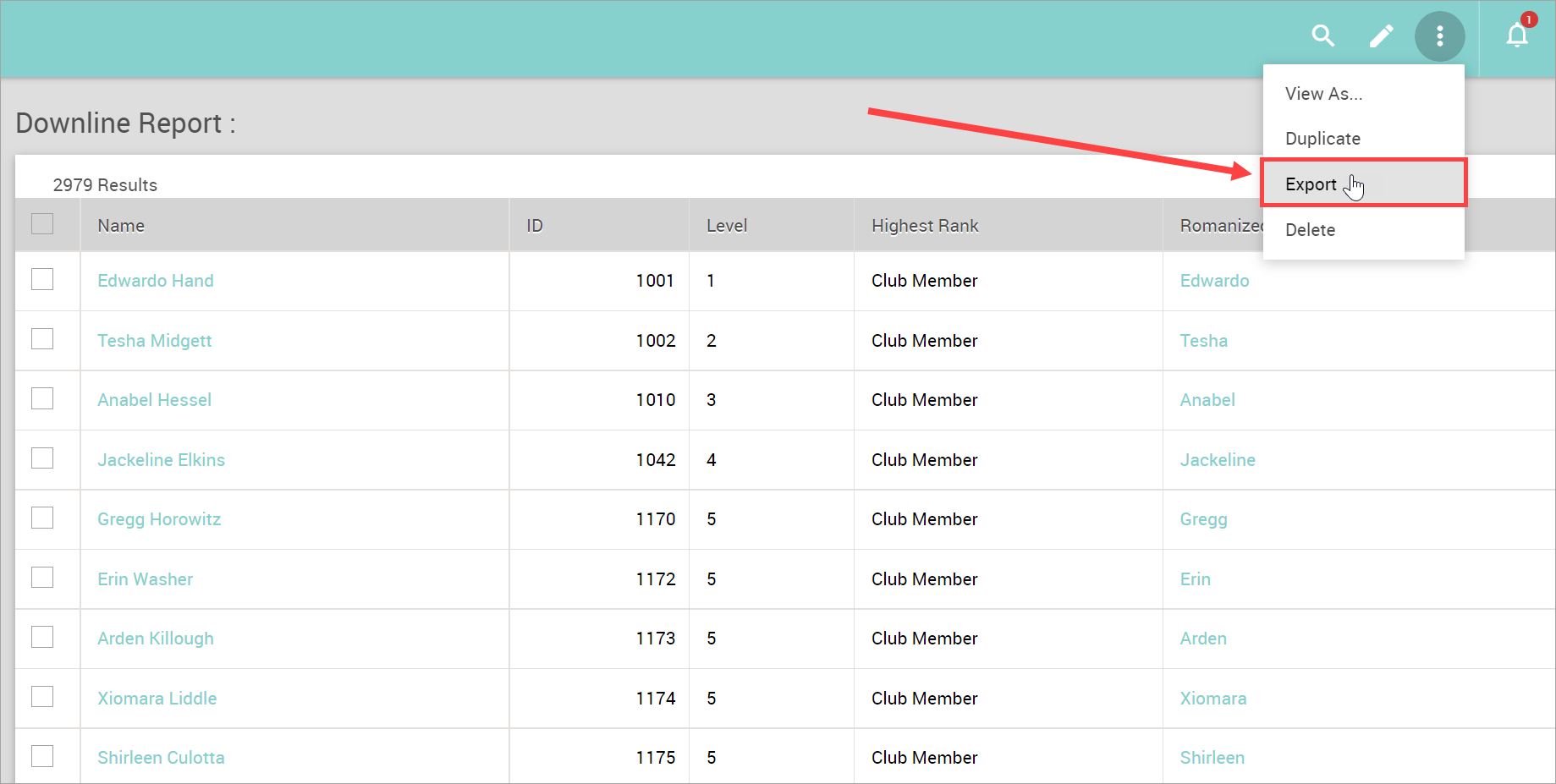
Task: Click the Gregg Horowitz name link
Action: tap(159, 519)
